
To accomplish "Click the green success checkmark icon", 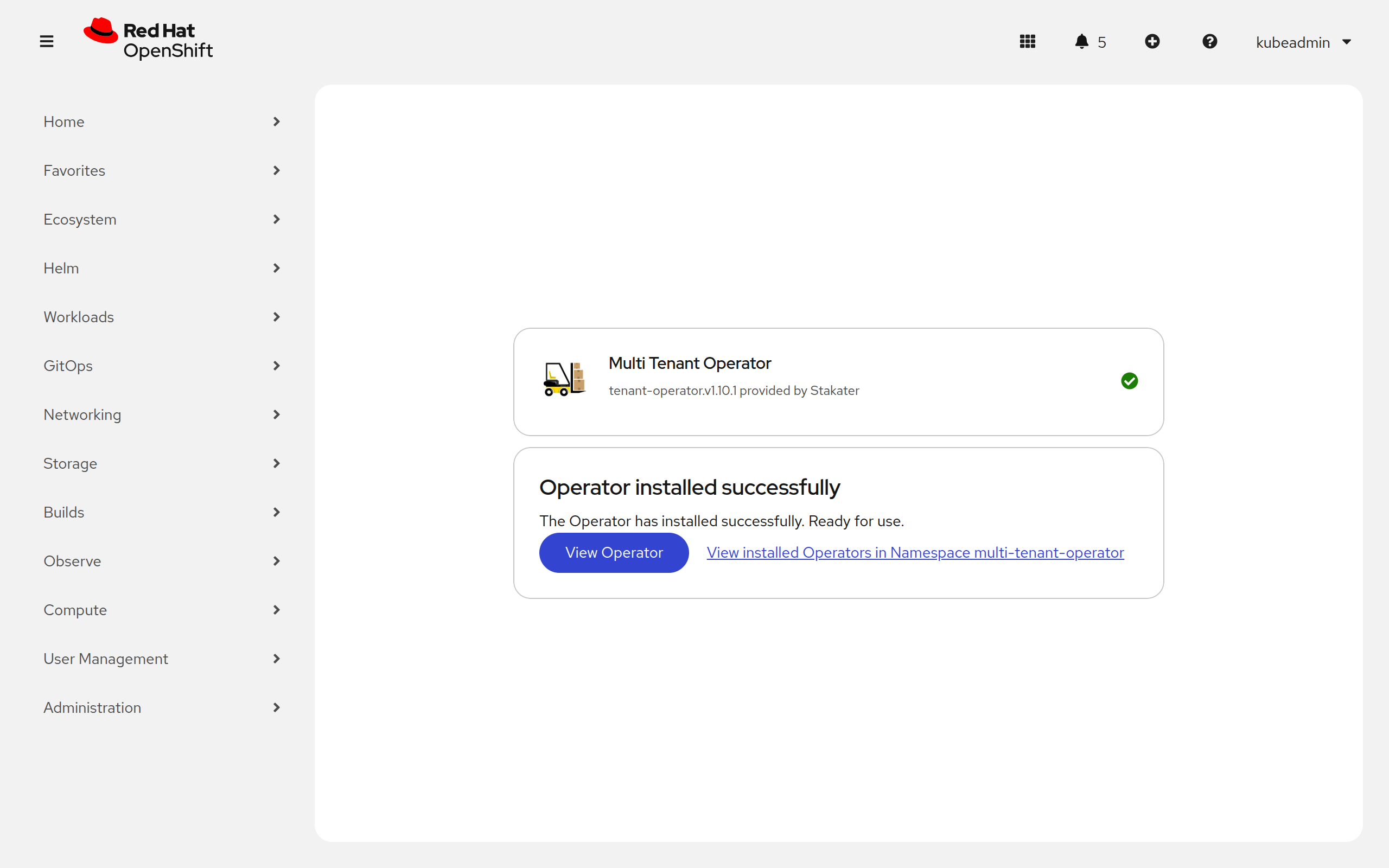I will click(x=1129, y=381).
